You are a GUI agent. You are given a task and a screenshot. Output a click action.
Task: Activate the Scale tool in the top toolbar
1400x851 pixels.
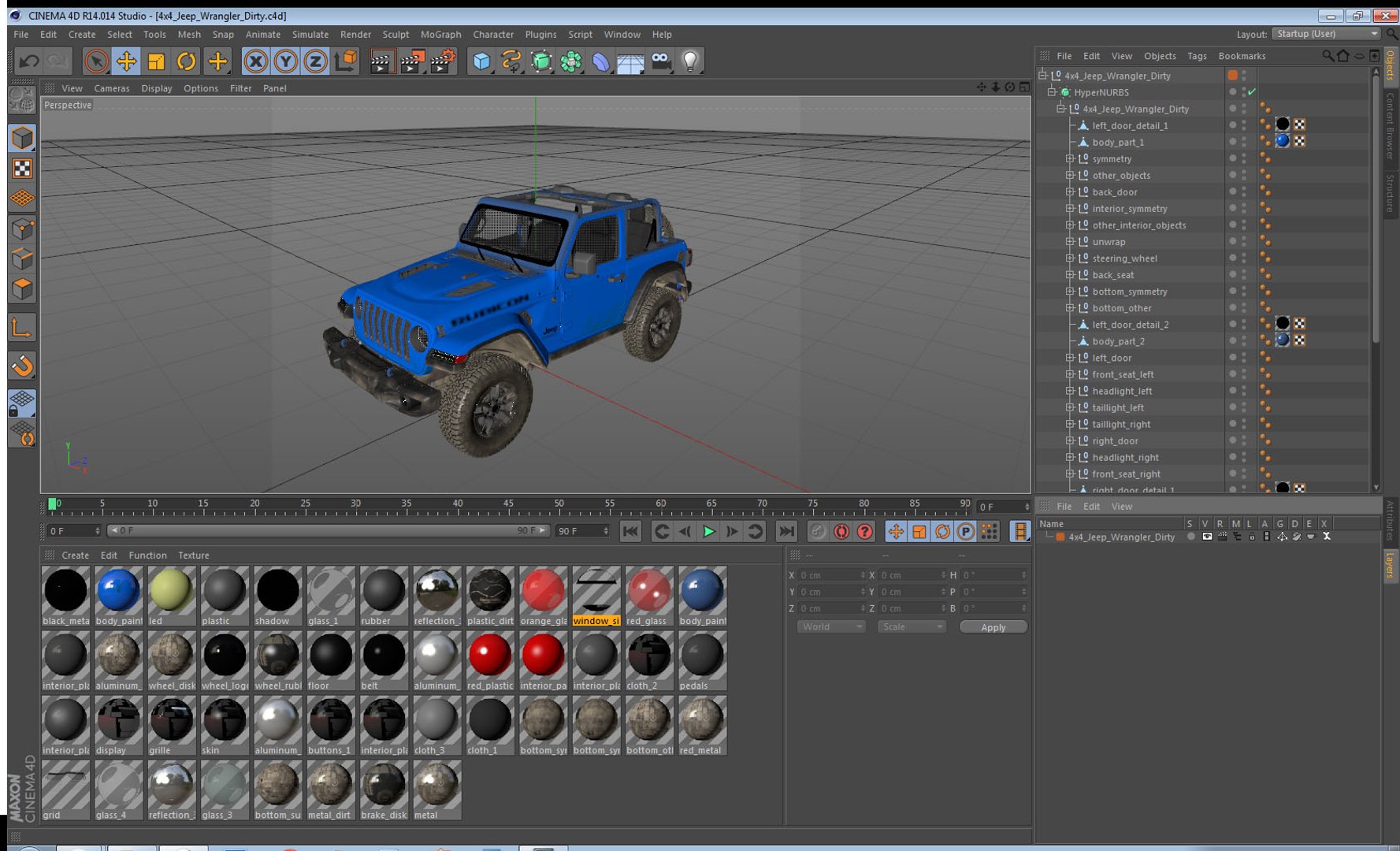156,61
